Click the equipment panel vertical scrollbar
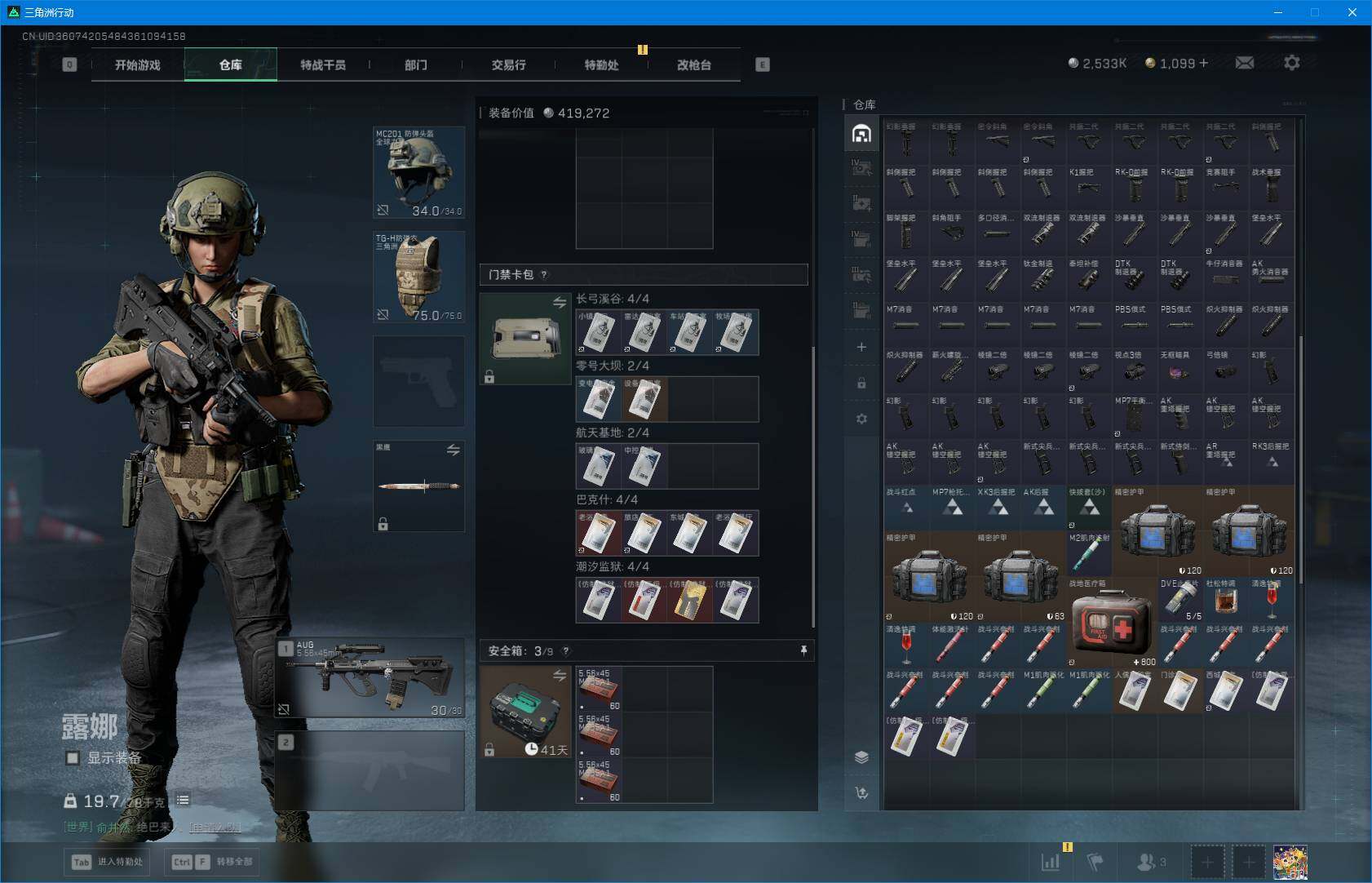 point(812,486)
